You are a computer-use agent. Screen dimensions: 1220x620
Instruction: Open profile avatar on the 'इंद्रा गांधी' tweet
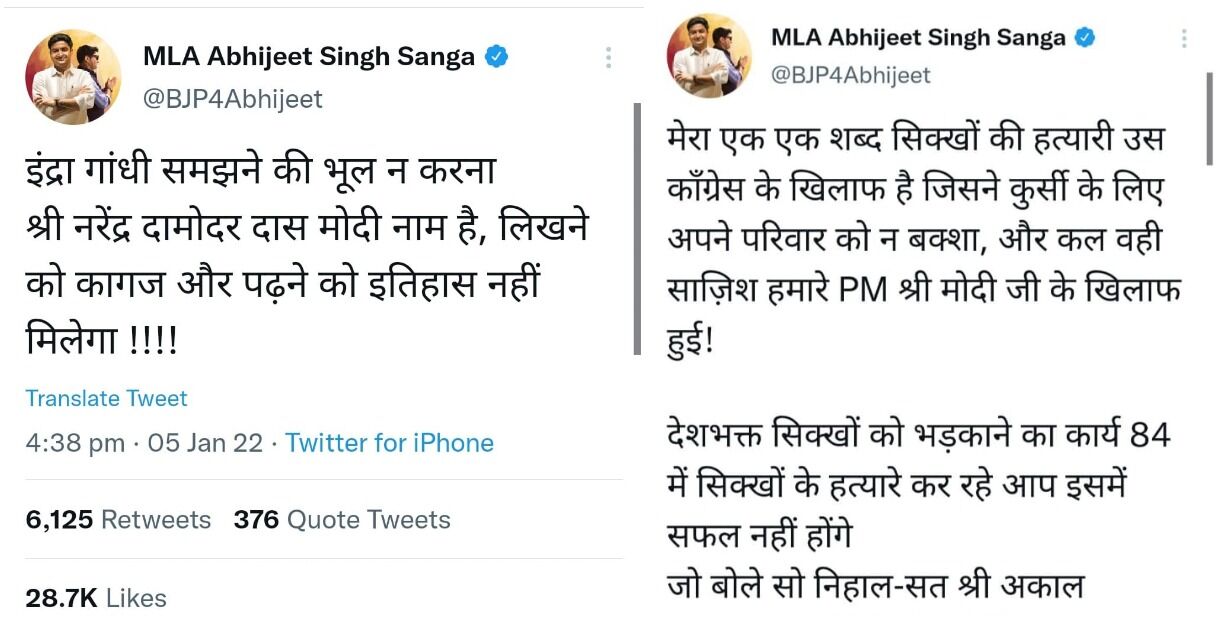pyautogui.click(x=73, y=77)
